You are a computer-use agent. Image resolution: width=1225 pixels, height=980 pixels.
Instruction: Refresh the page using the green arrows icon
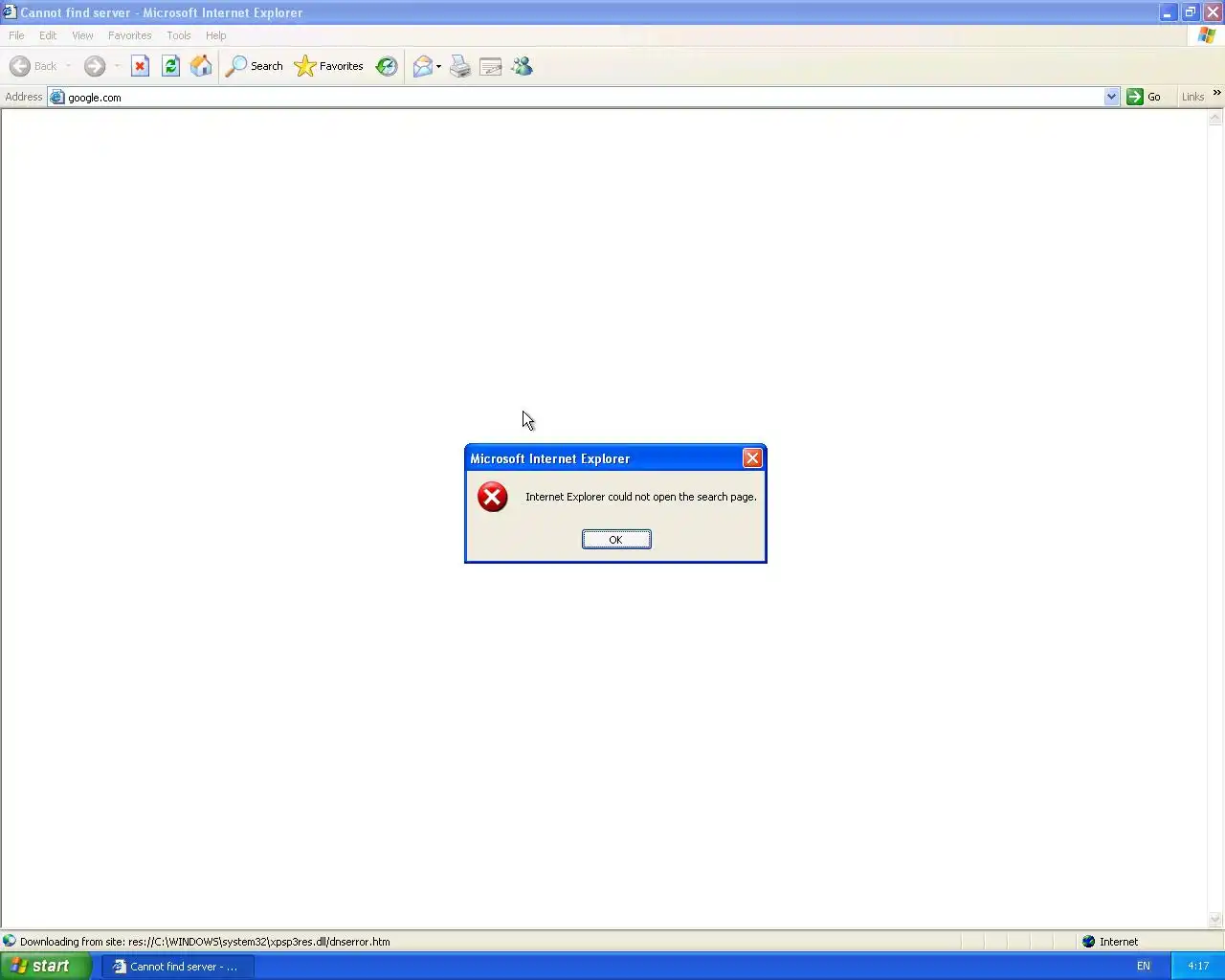[x=170, y=66]
